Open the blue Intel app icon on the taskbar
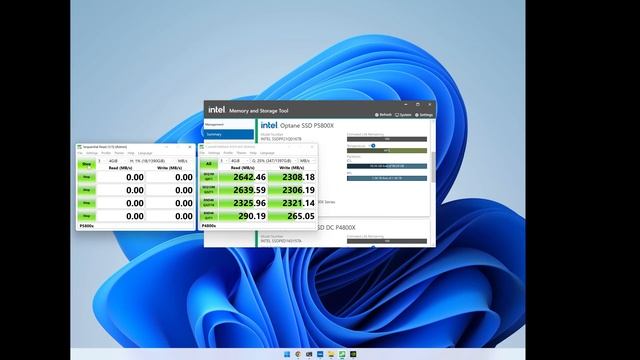 [x=320, y=354]
